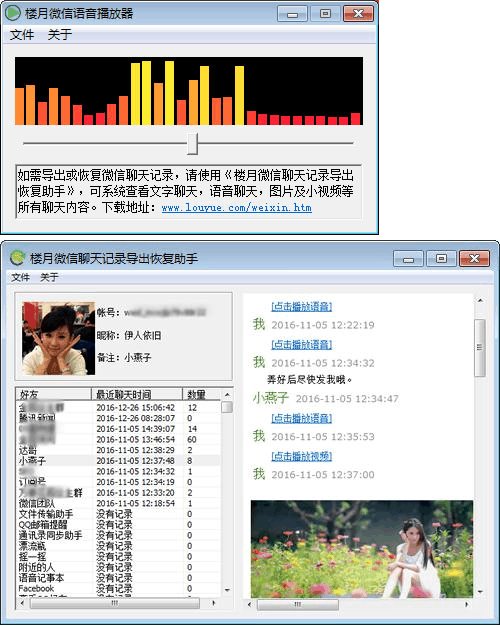Click the chat panel horizontal scrollbar thumb
The height and width of the screenshot is (630, 500).
(298, 604)
